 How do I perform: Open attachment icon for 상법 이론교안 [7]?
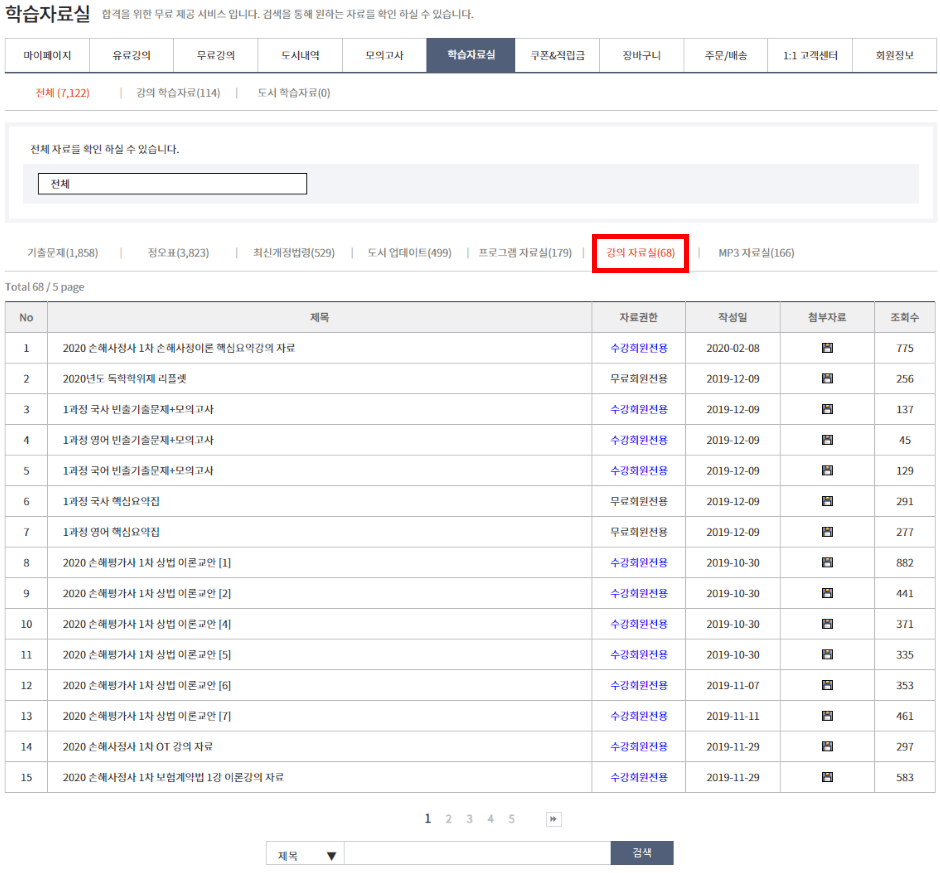tap(827, 715)
